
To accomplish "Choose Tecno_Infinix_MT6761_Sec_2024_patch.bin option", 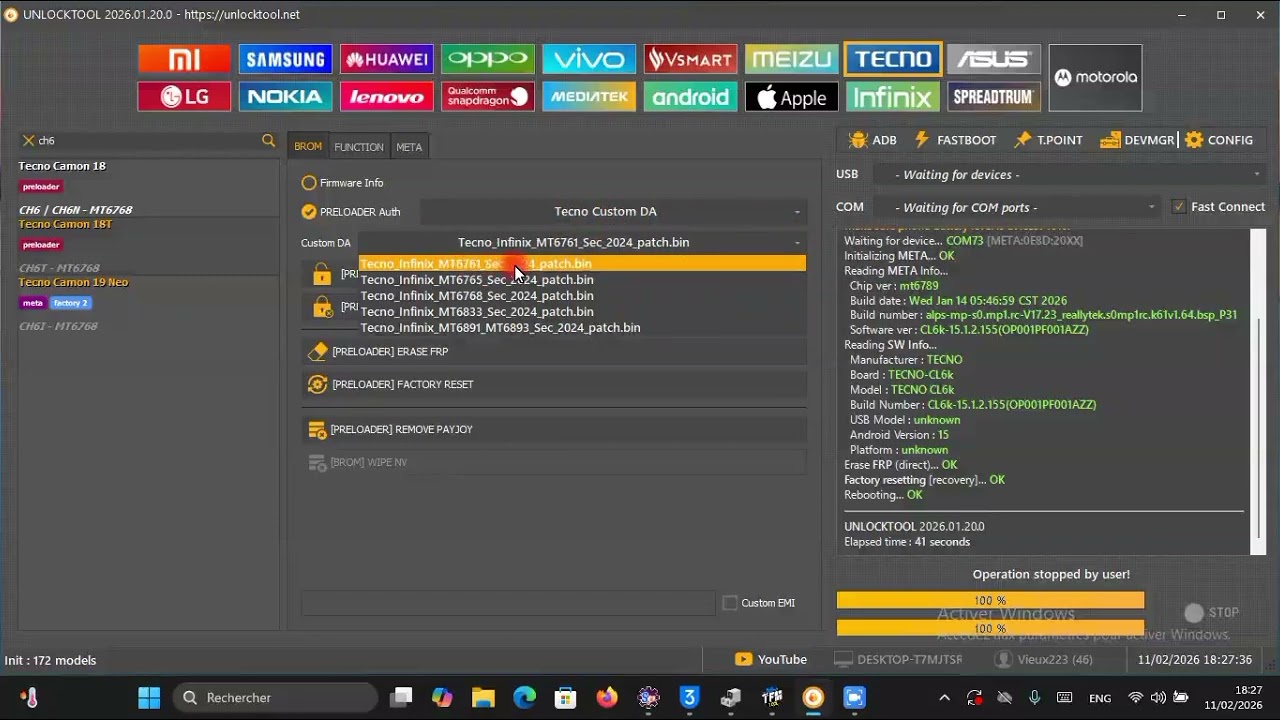I will point(582,264).
